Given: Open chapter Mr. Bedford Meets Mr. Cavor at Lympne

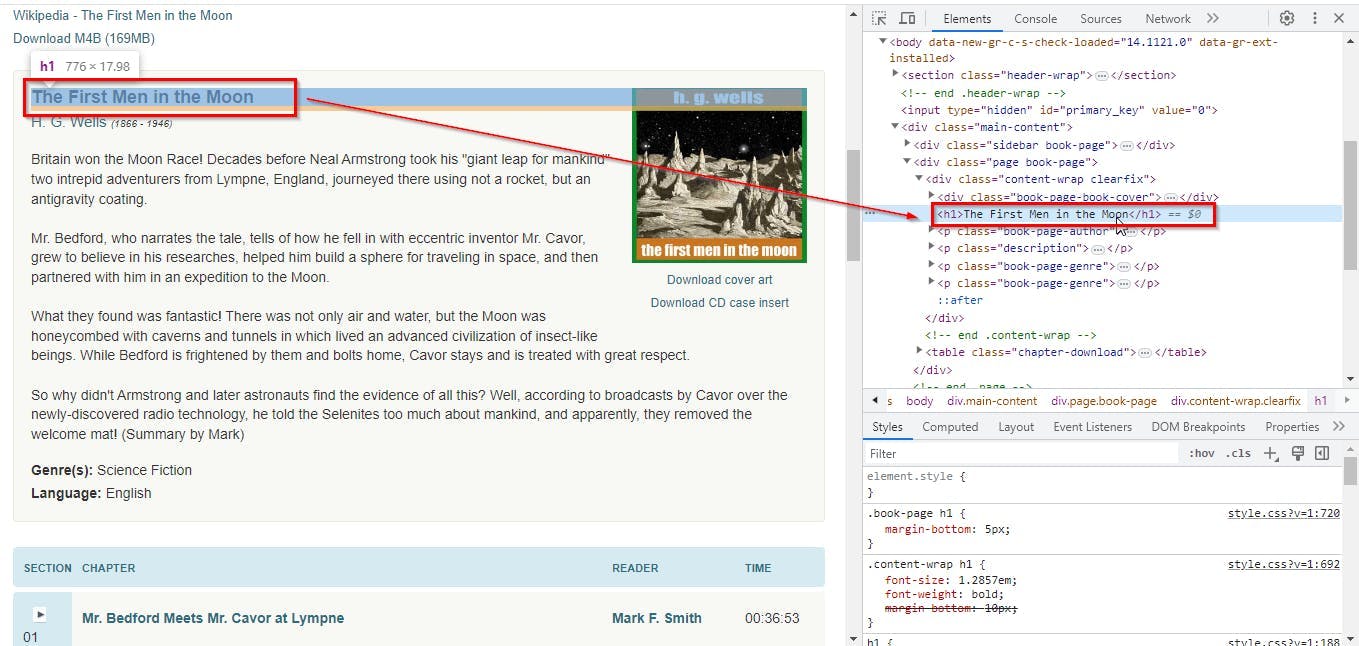Looking at the screenshot, I should [x=213, y=618].
